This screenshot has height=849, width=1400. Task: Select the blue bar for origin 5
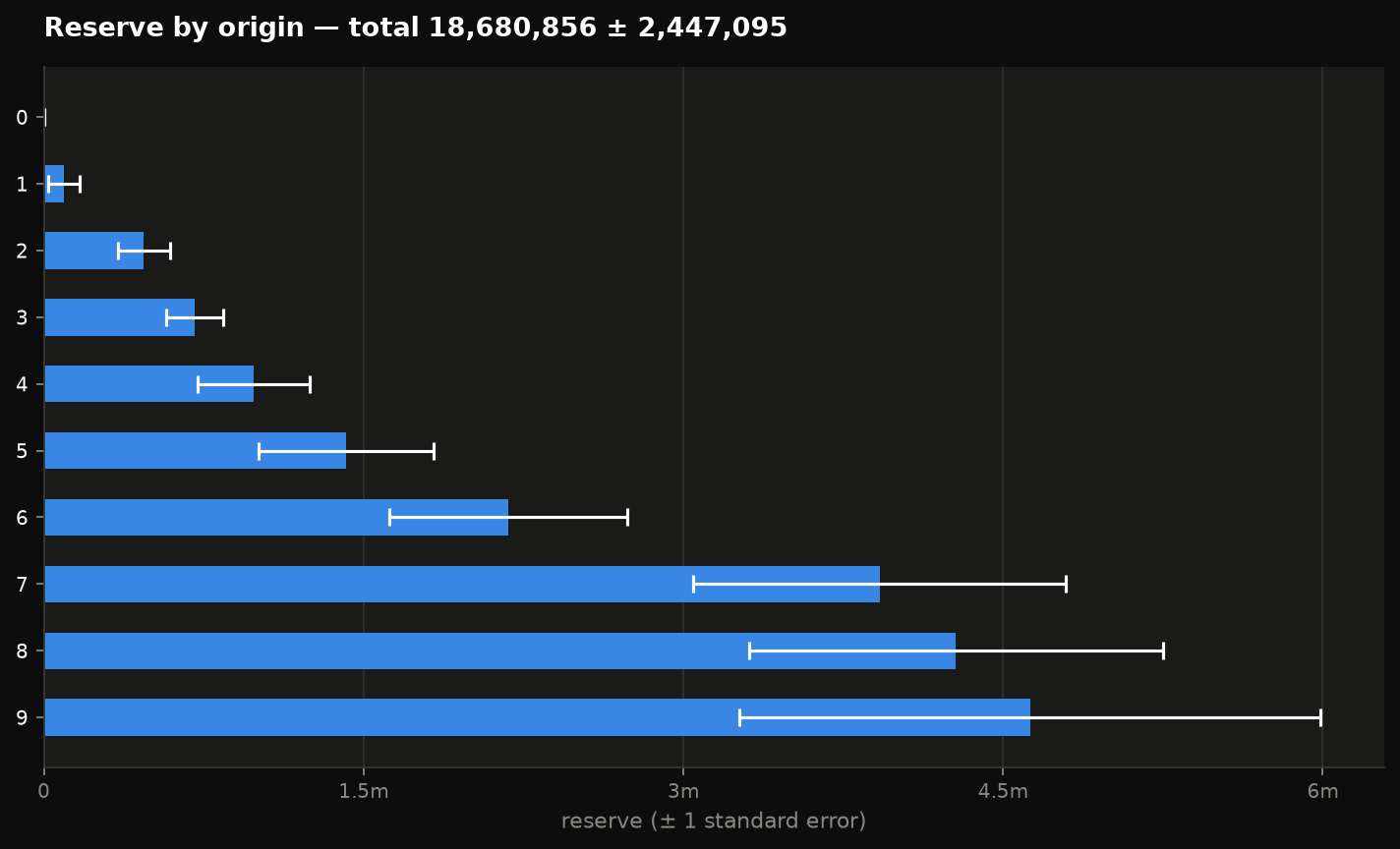(196, 450)
